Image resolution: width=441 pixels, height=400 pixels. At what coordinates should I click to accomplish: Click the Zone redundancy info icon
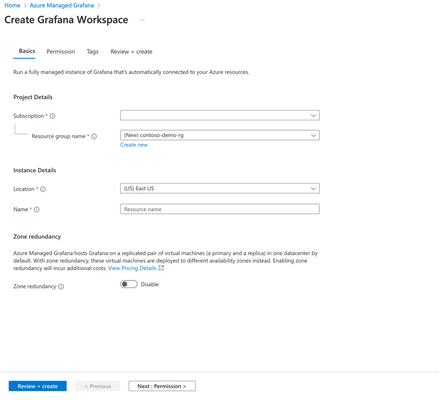click(x=61, y=287)
